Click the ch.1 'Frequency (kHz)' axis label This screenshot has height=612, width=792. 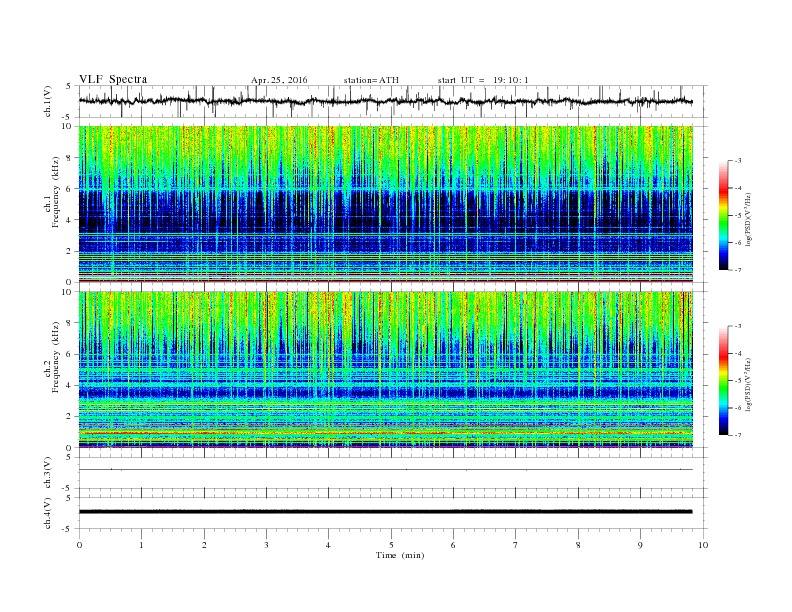click(56, 193)
